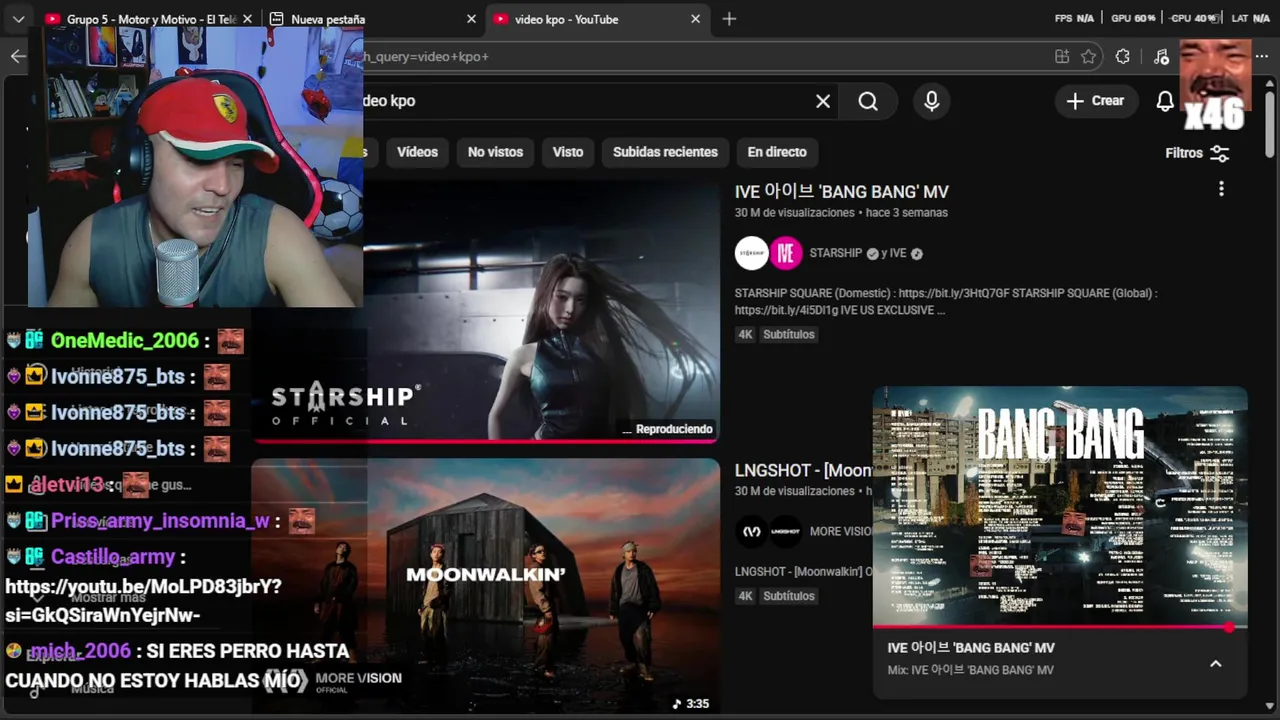Open the media control music icon
1280x720 pixels.
tap(1160, 57)
